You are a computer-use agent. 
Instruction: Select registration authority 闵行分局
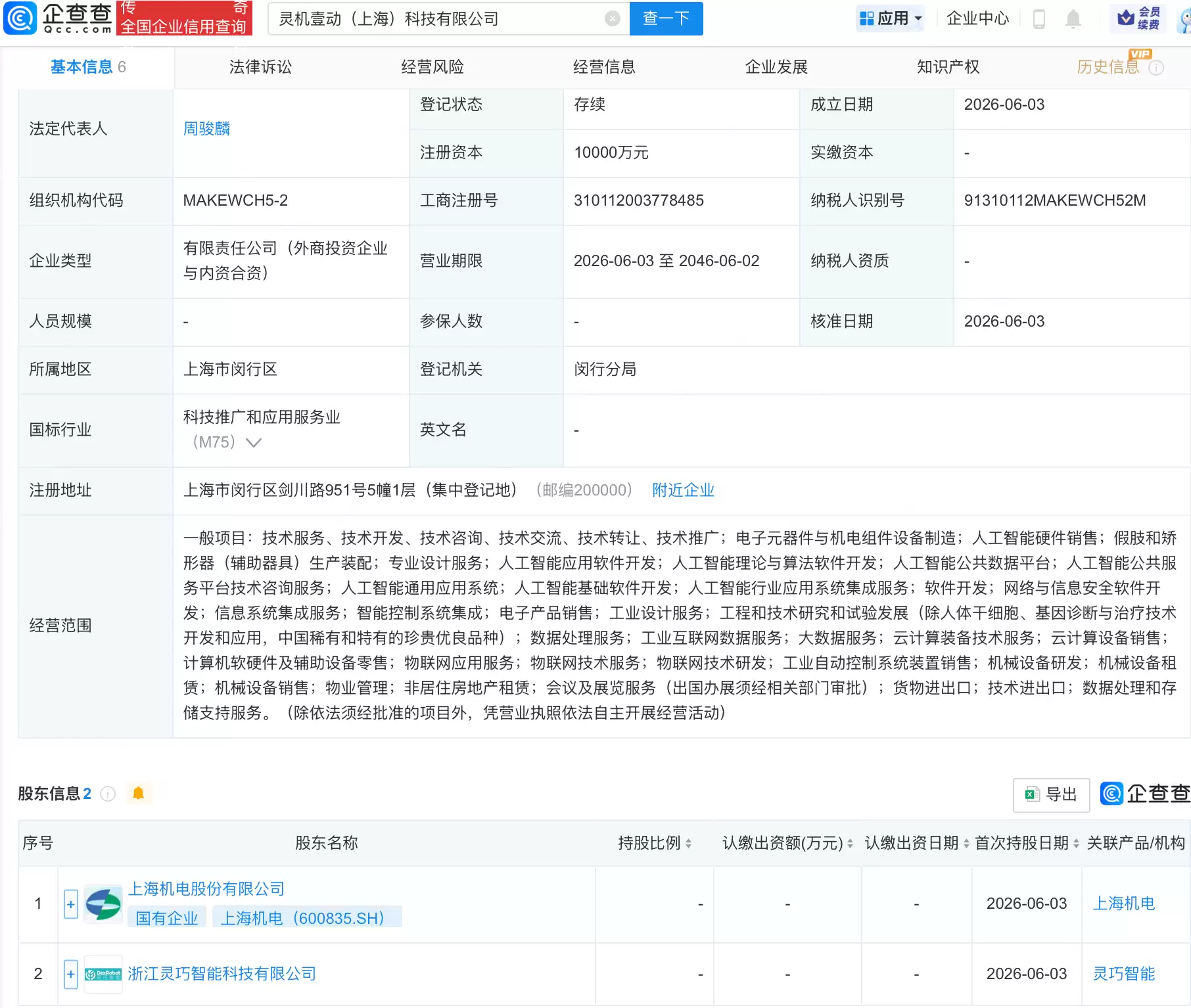[x=605, y=369]
